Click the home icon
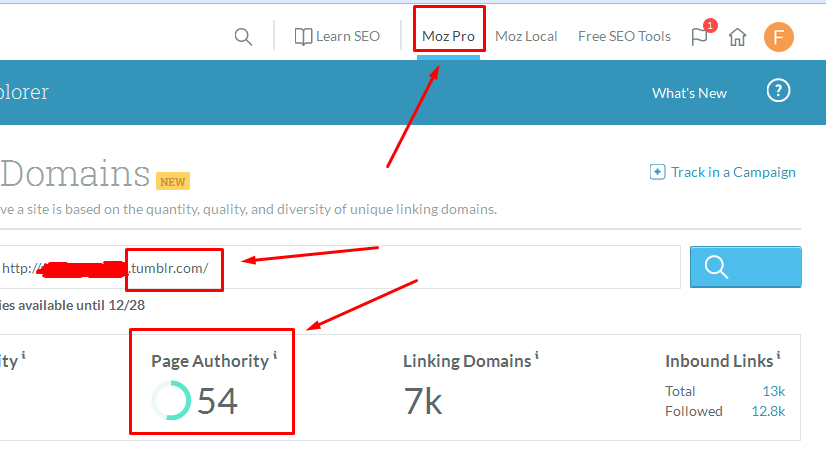Viewport: 826px width, 449px height. [x=737, y=37]
